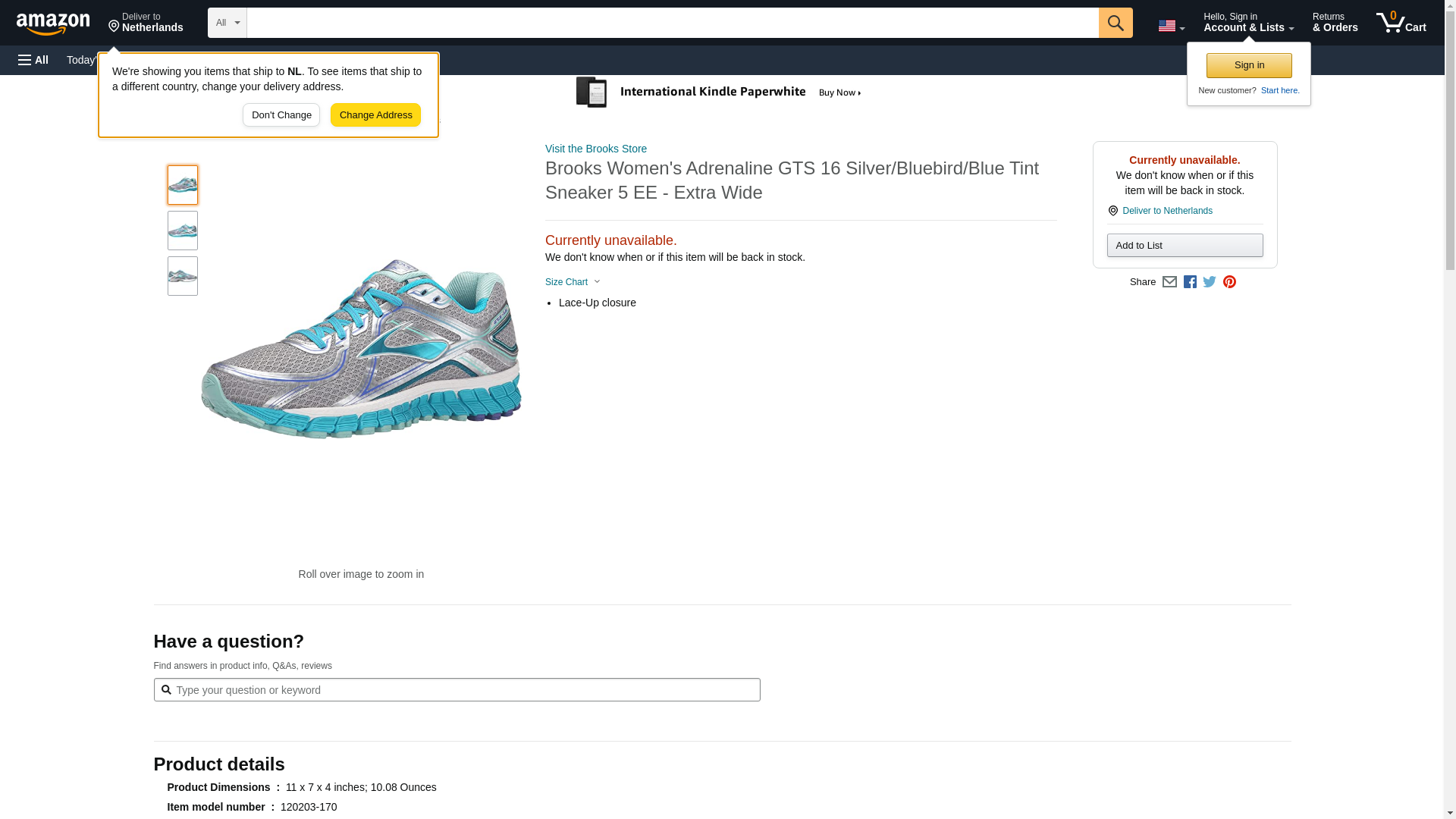Open the language flag selector
1456x819 pixels.
1171,26
